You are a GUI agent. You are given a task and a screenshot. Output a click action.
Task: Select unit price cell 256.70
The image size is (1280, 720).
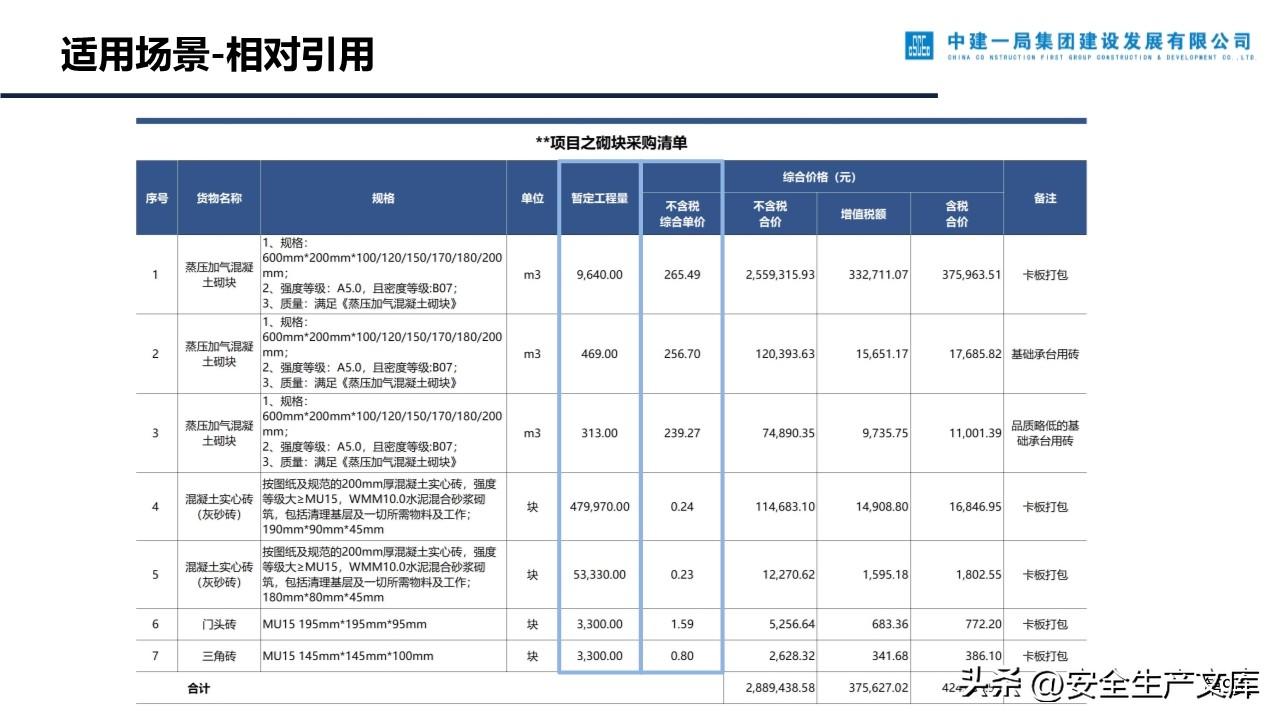(x=681, y=354)
